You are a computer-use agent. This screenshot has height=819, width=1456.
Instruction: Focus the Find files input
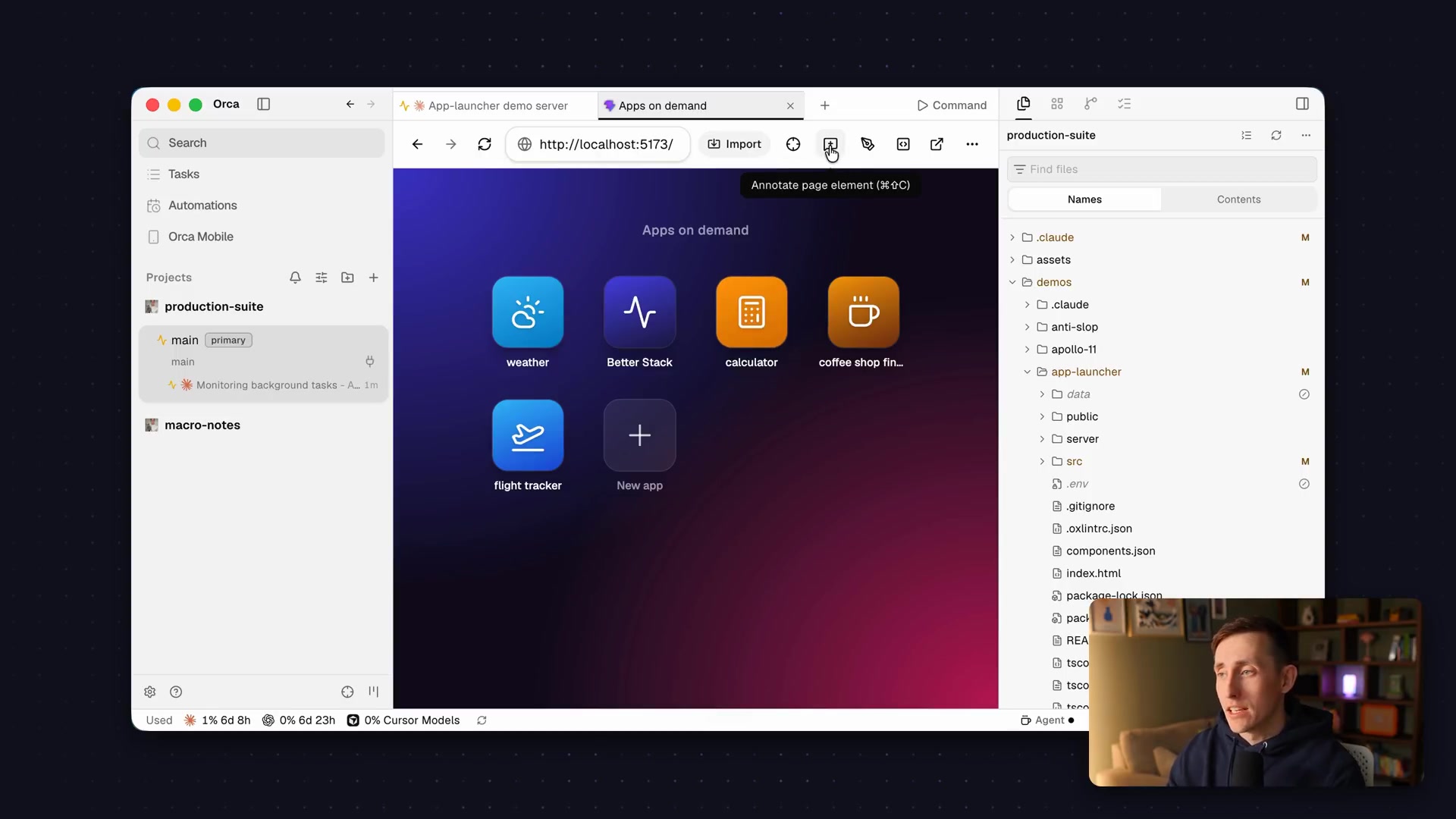tap(1162, 169)
